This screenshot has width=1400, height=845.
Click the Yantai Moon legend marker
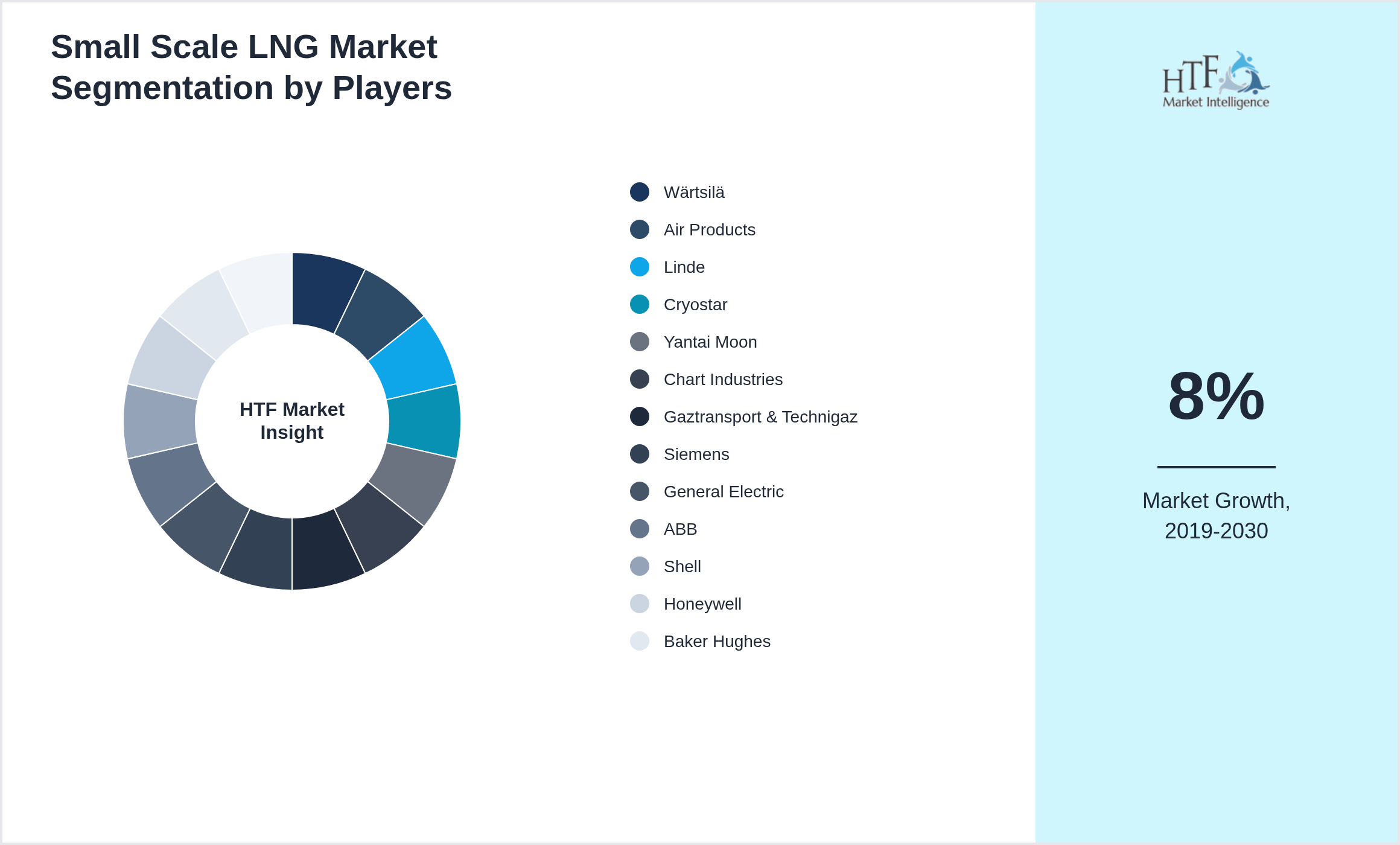tap(639, 342)
